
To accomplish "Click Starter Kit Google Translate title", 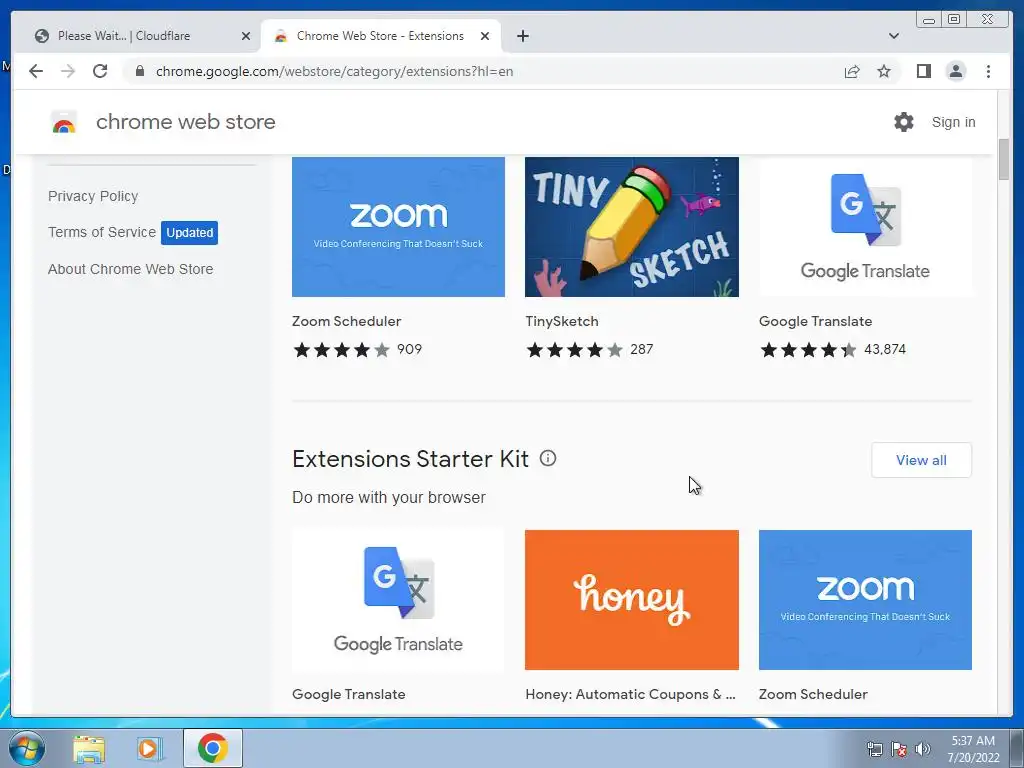I will click(x=349, y=694).
